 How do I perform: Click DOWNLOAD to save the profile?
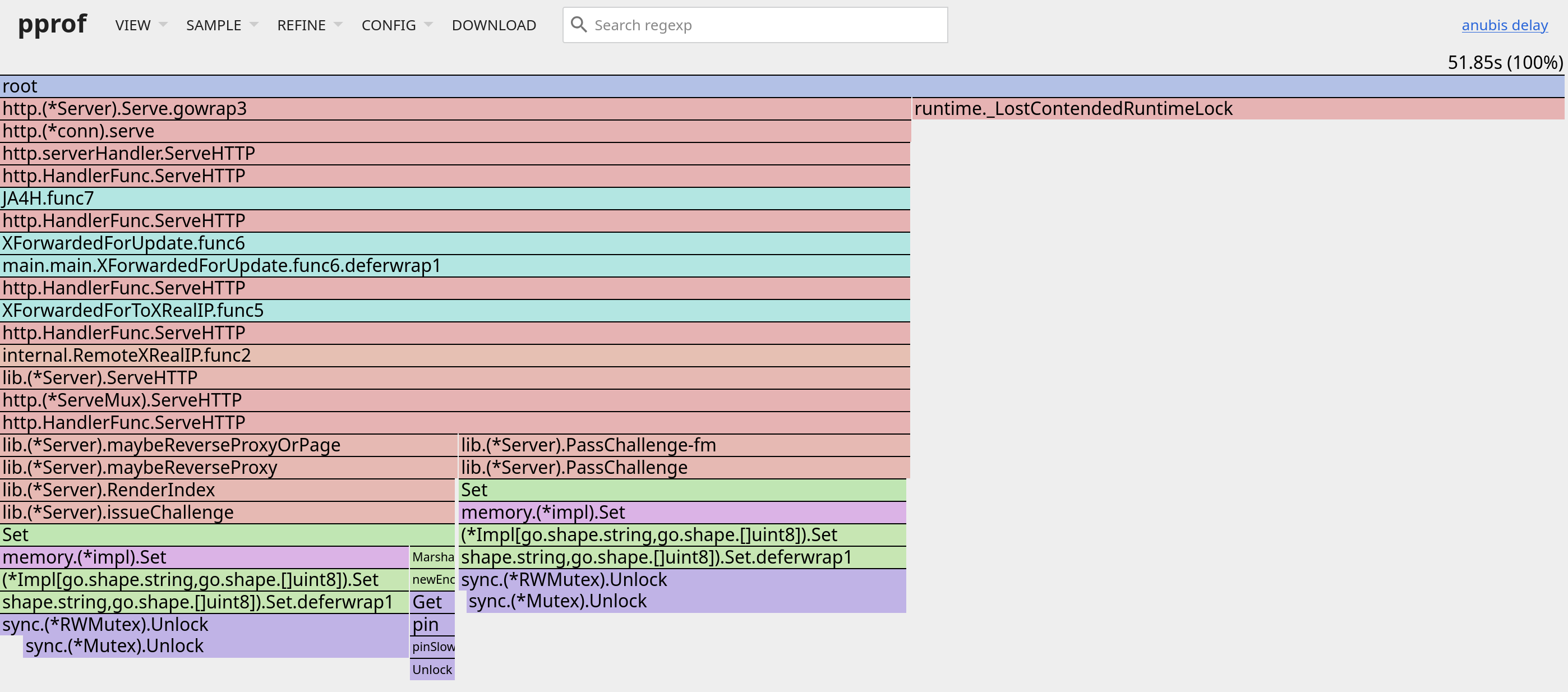(494, 25)
